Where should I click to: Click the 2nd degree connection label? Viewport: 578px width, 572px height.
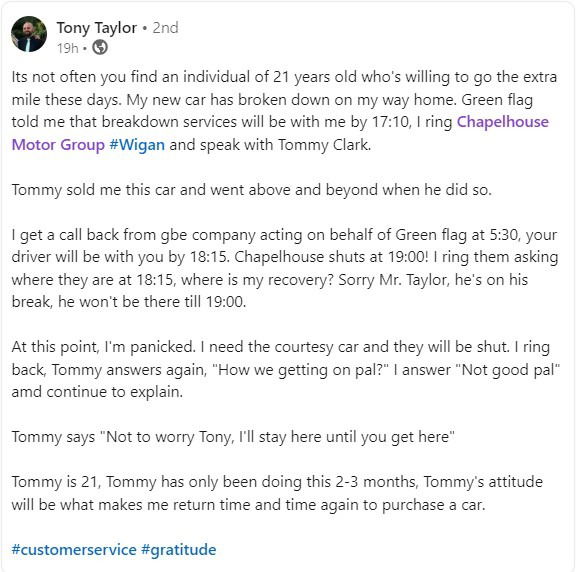click(166, 28)
